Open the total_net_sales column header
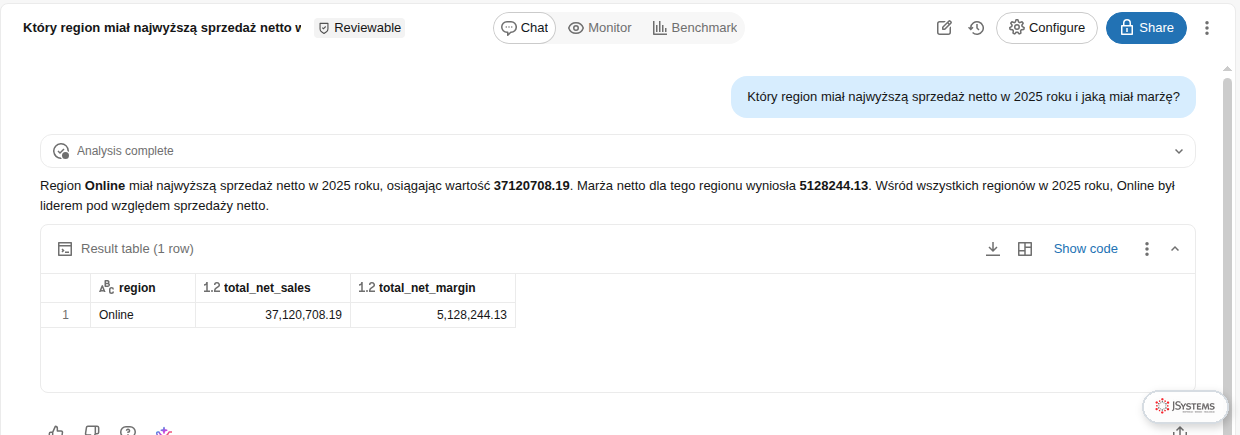1240x435 pixels. coord(273,288)
